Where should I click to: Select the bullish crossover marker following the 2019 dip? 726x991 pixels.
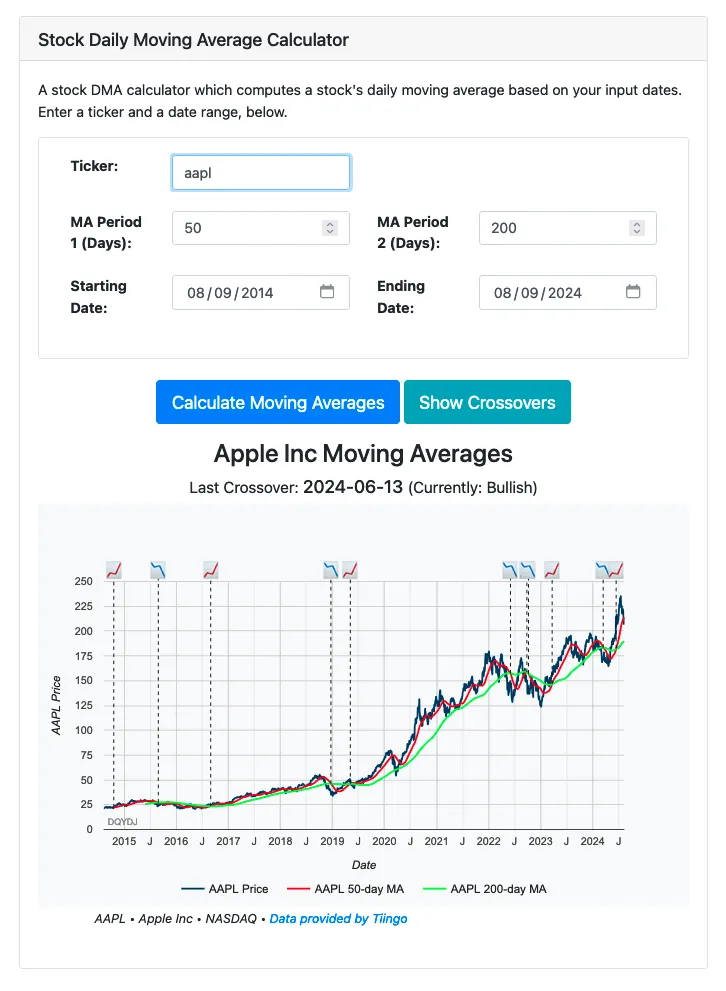(352, 567)
